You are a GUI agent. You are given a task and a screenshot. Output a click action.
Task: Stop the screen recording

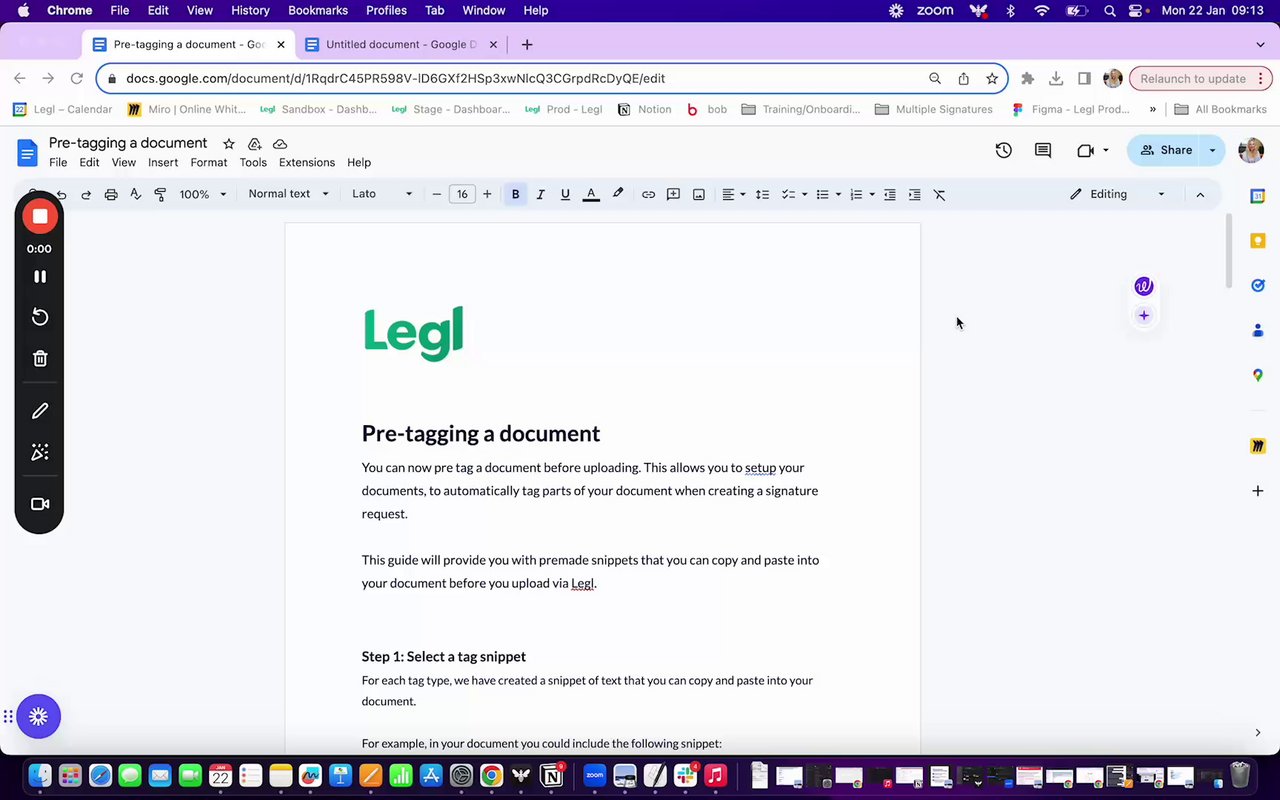click(x=40, y=216)
